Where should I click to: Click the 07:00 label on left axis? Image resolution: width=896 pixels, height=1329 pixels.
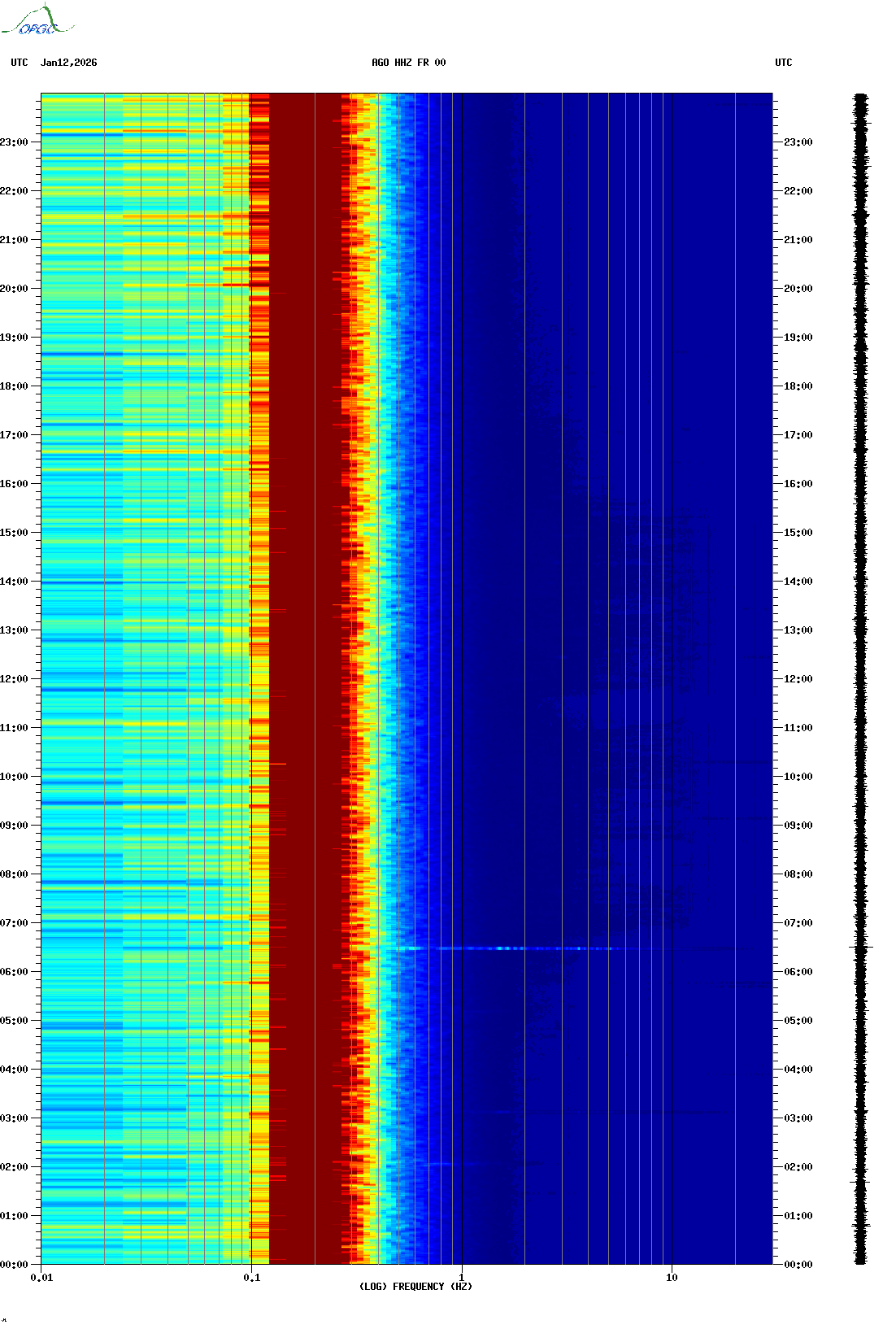tap(14, 923)
